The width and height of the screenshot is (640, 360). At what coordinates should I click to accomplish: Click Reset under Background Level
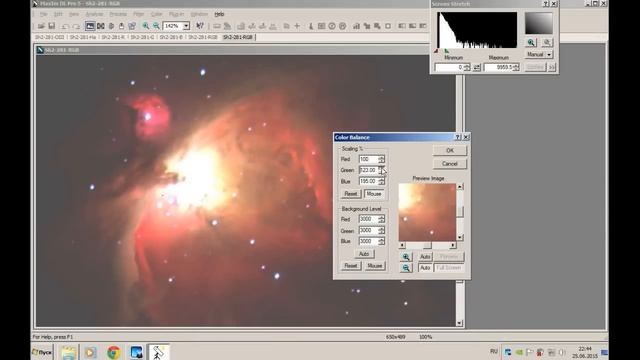(x=351, y=266)
